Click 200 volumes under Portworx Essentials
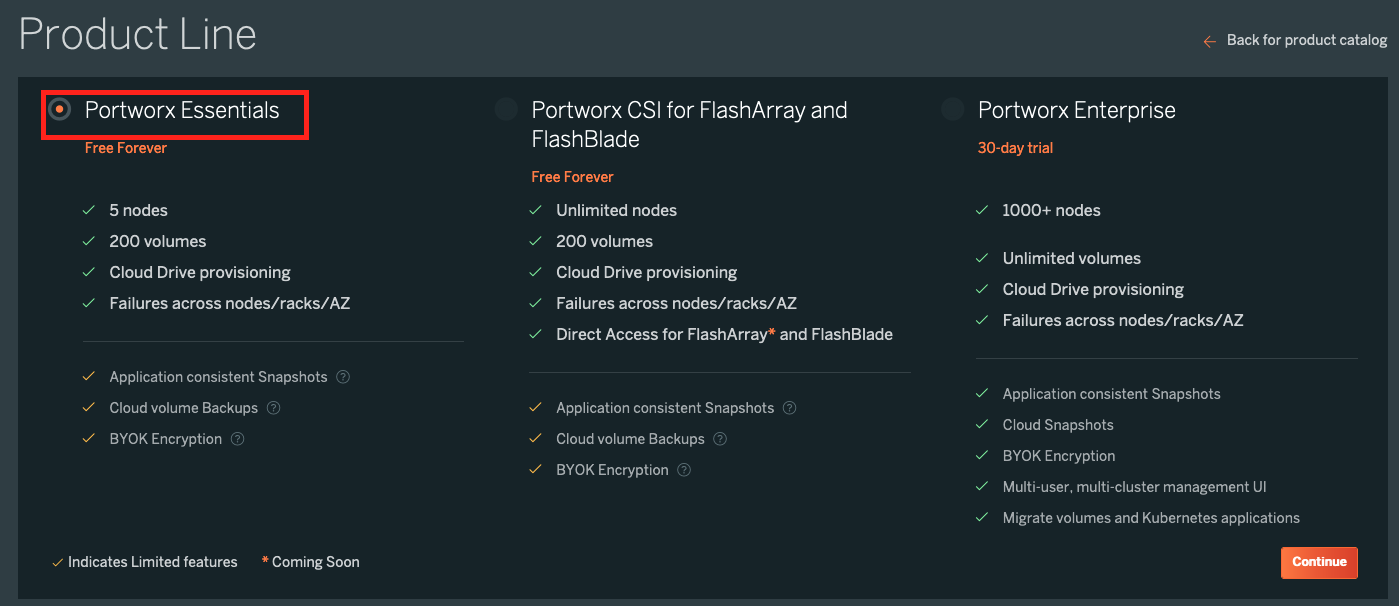1399x606 pixels. coord(158,241)
